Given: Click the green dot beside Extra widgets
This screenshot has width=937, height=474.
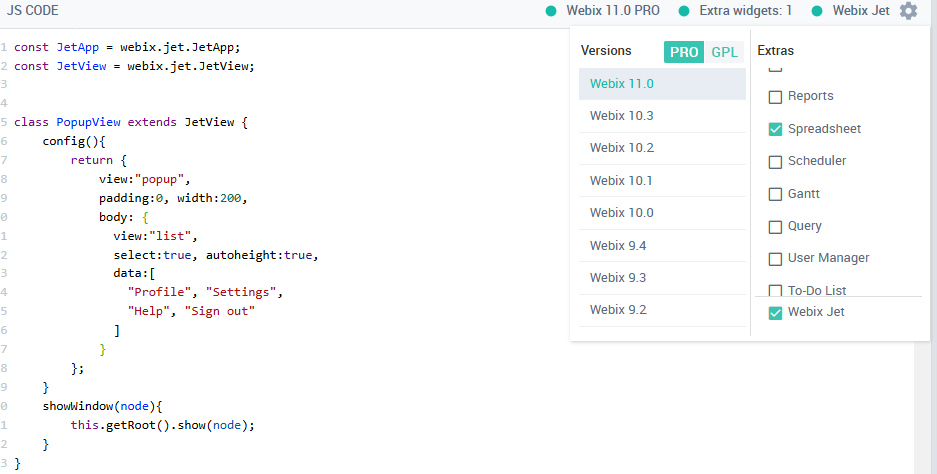Looking at the screenshot, I should pyautogui.click(x=684, y=11).
